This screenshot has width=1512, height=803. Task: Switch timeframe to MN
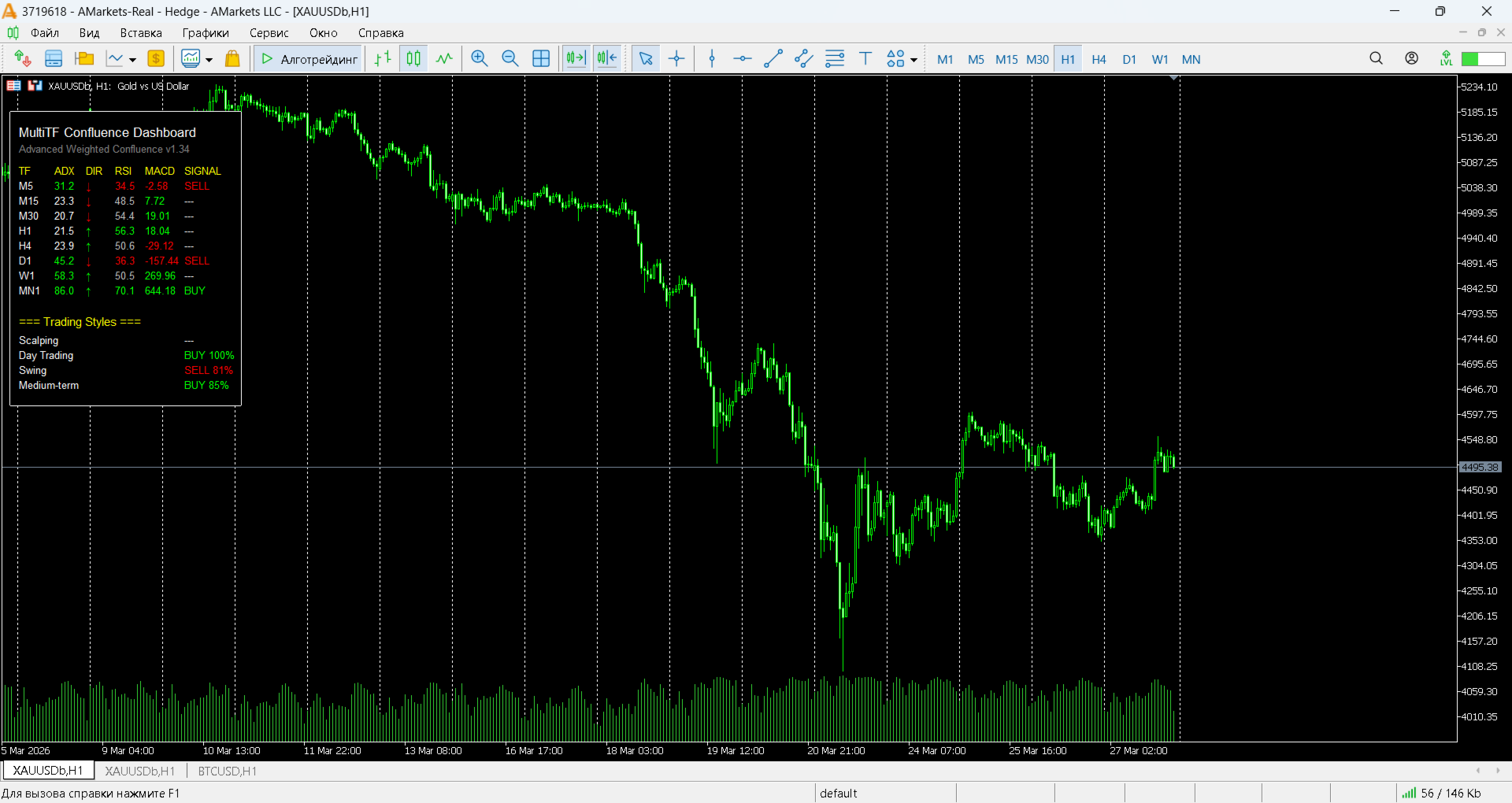pyautogui.click(x=1191, y=59)
